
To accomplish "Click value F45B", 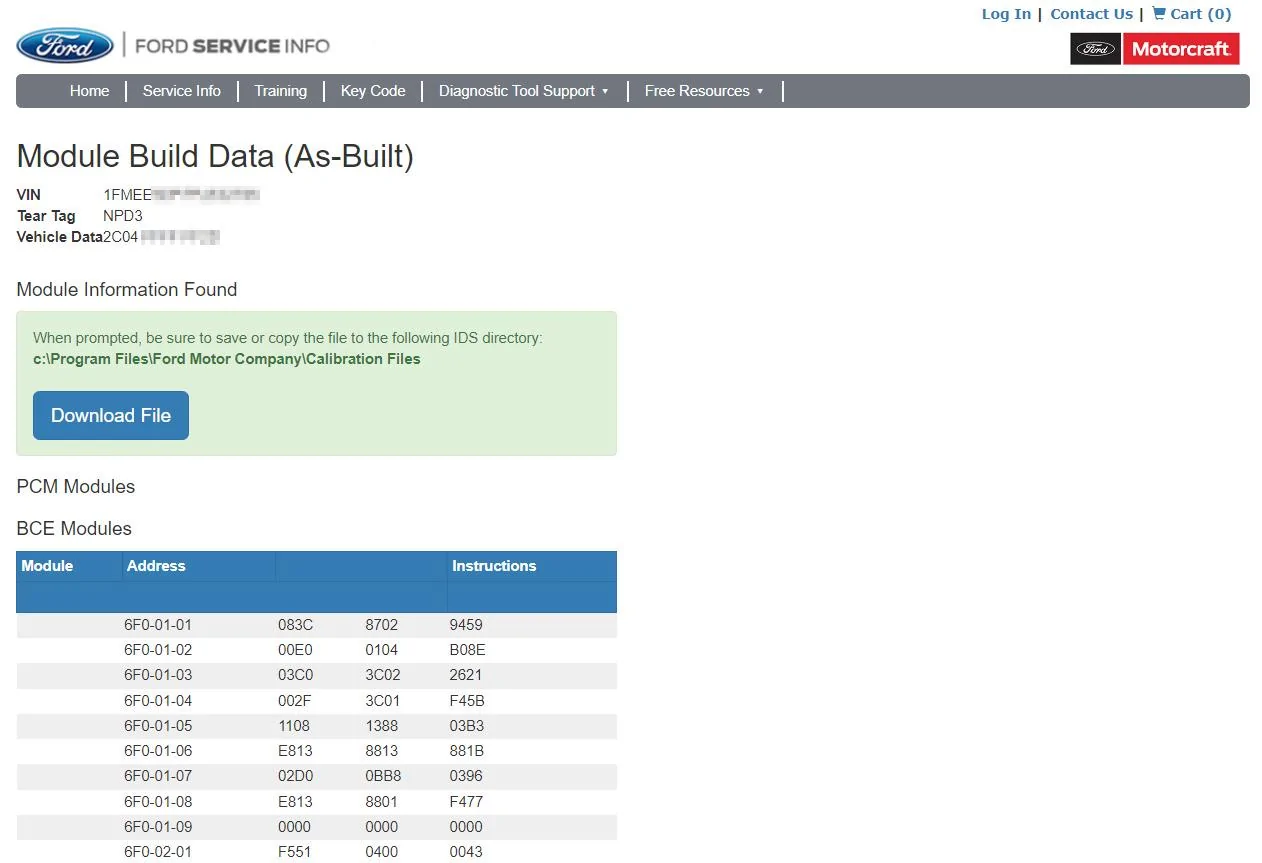I will [x=467, y=701].
